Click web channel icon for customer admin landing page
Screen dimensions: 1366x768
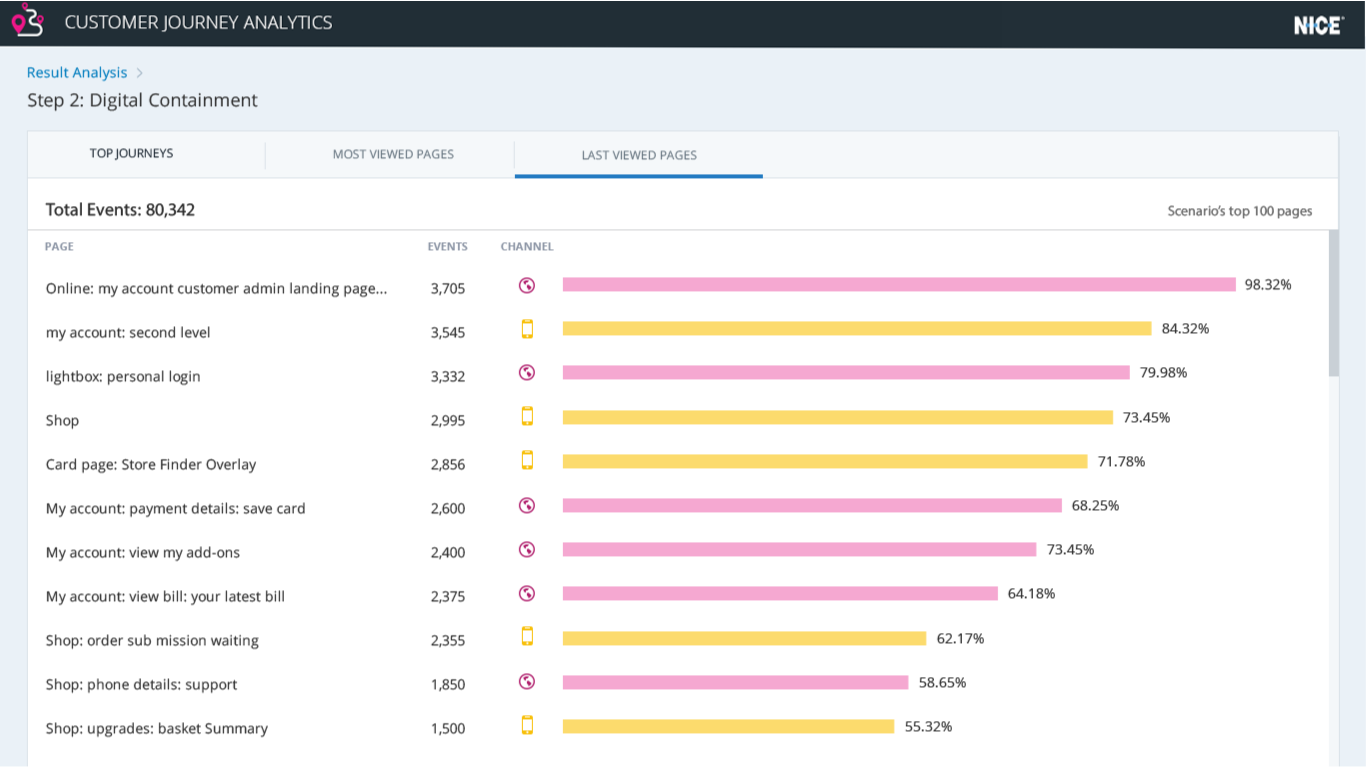[x=527, y=285]
